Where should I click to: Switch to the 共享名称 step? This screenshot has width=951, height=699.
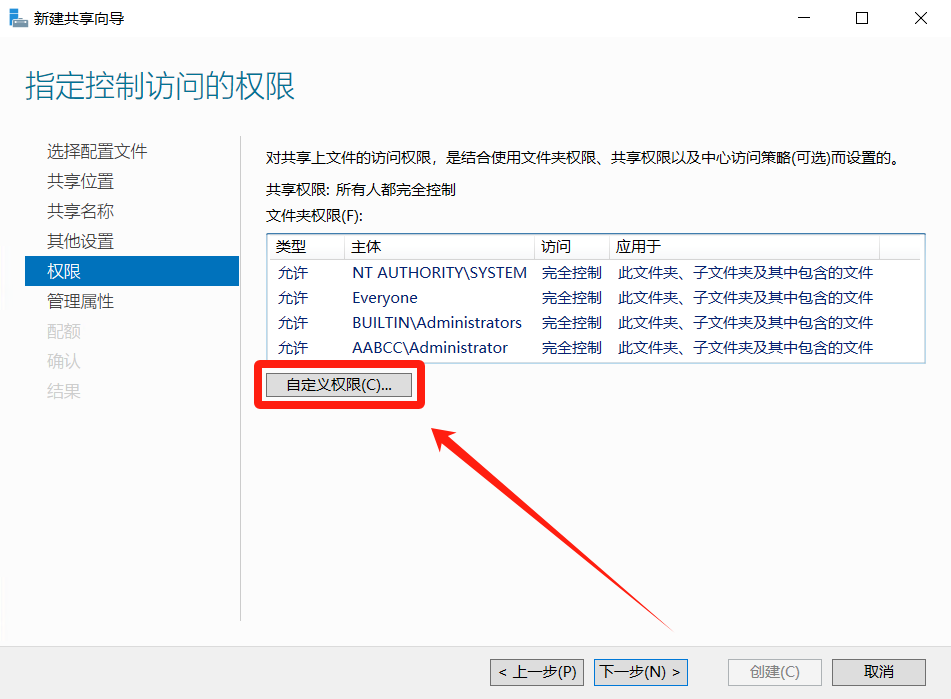(80, 211)
